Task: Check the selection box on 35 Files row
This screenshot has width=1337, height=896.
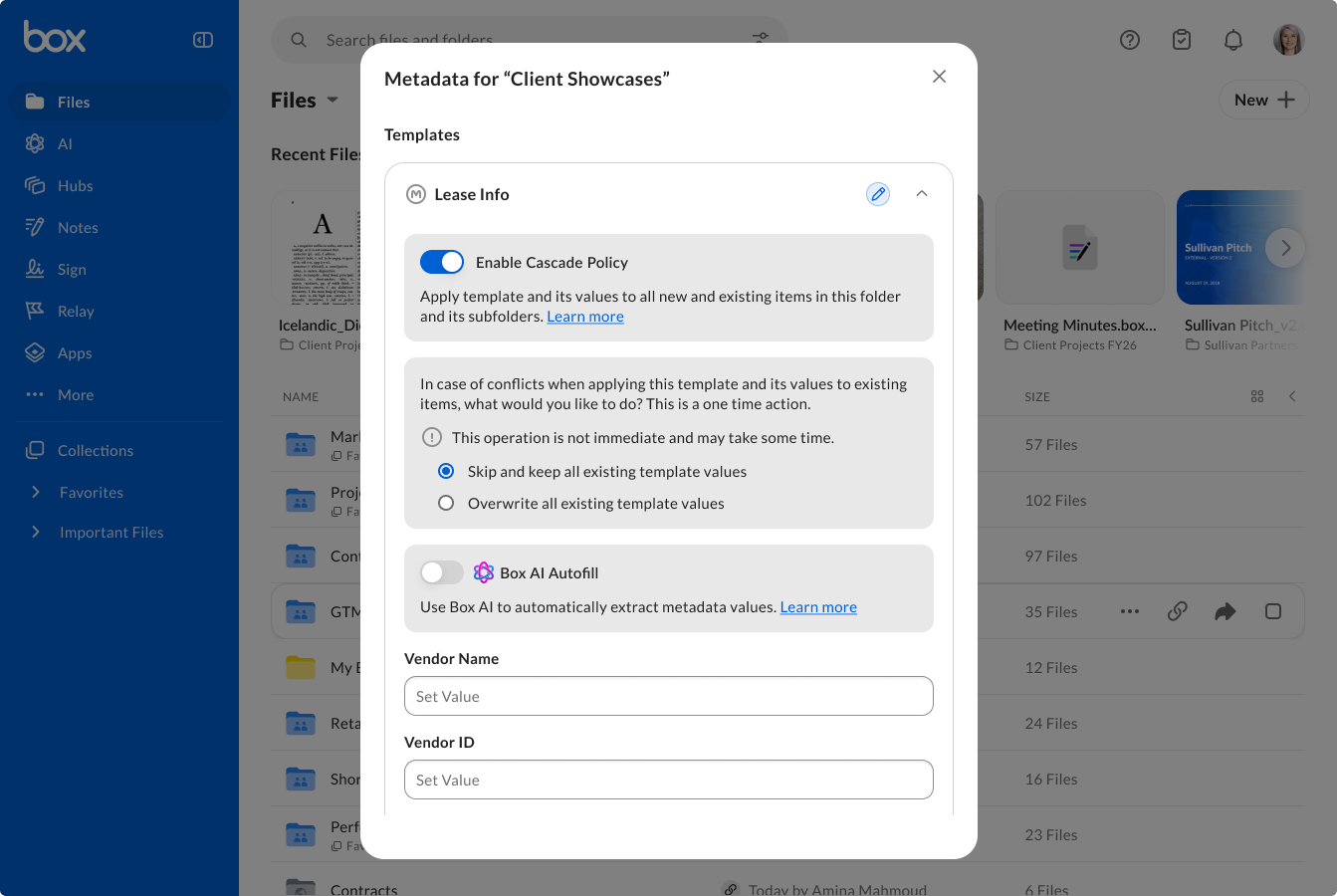Action: point(1273,611)
